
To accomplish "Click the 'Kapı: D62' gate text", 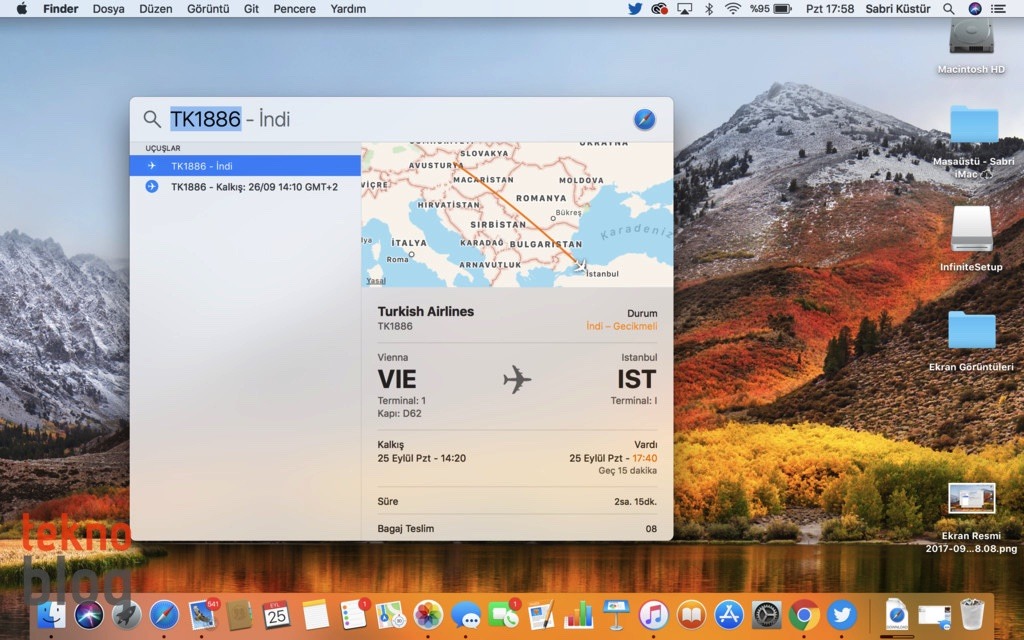I will [400, 413].
